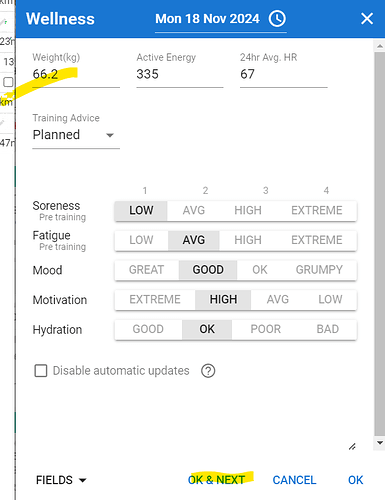The image size is (385, 500).
Task: Click the resize handle at the dialog corner
Action: pyautogui.click(x=352, y=446)
